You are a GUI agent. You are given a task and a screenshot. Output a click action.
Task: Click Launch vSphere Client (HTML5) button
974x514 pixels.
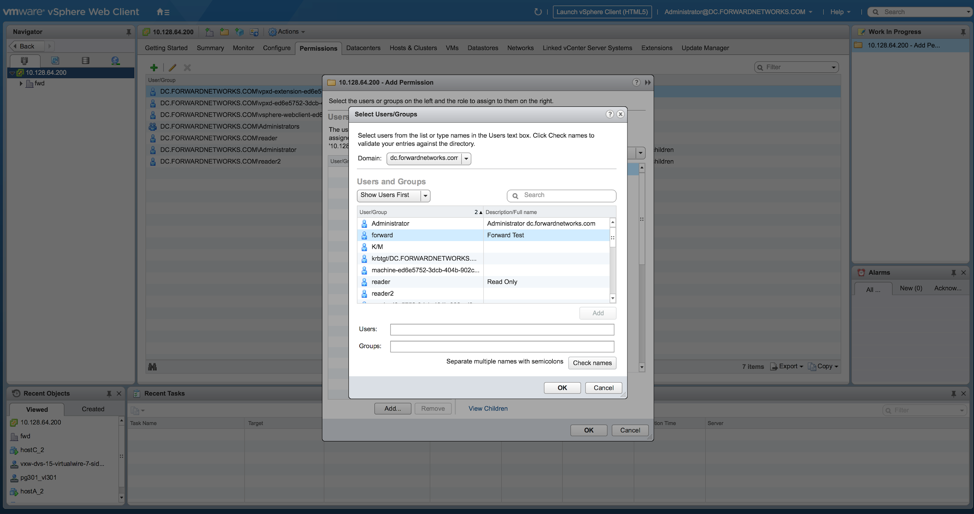[602, 12]
